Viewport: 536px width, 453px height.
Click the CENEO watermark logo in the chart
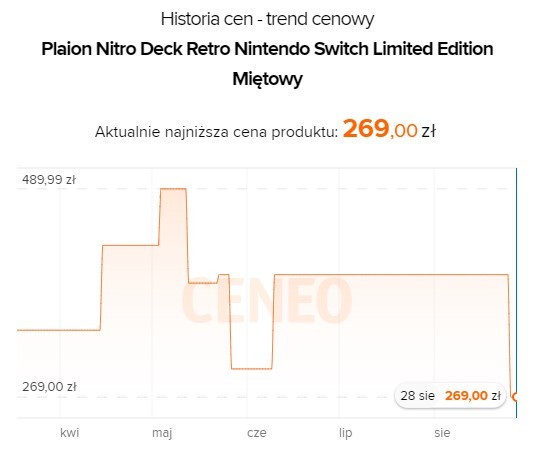coord(266,300)
